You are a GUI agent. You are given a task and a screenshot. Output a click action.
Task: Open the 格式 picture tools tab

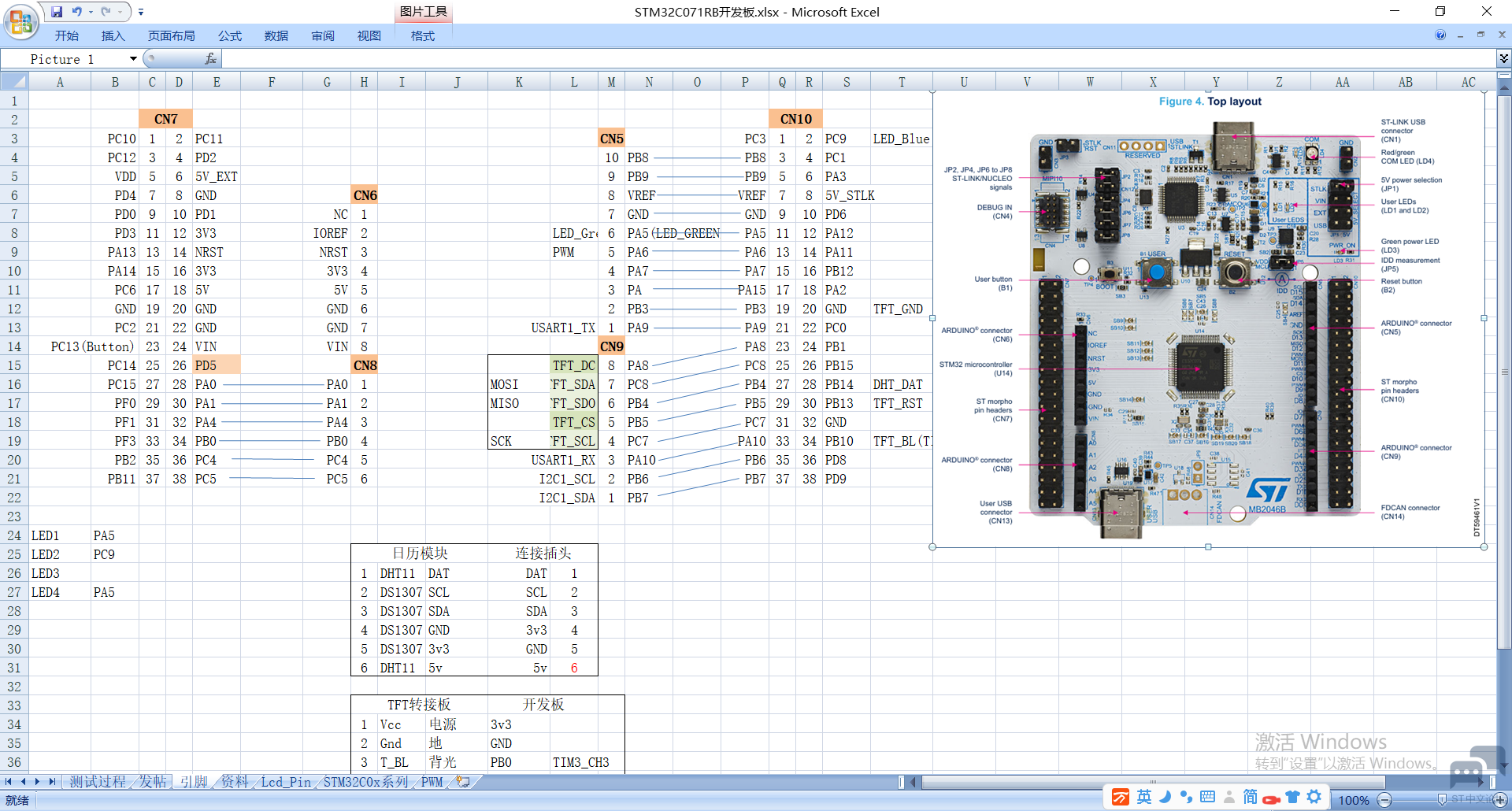tap(423, 36)
